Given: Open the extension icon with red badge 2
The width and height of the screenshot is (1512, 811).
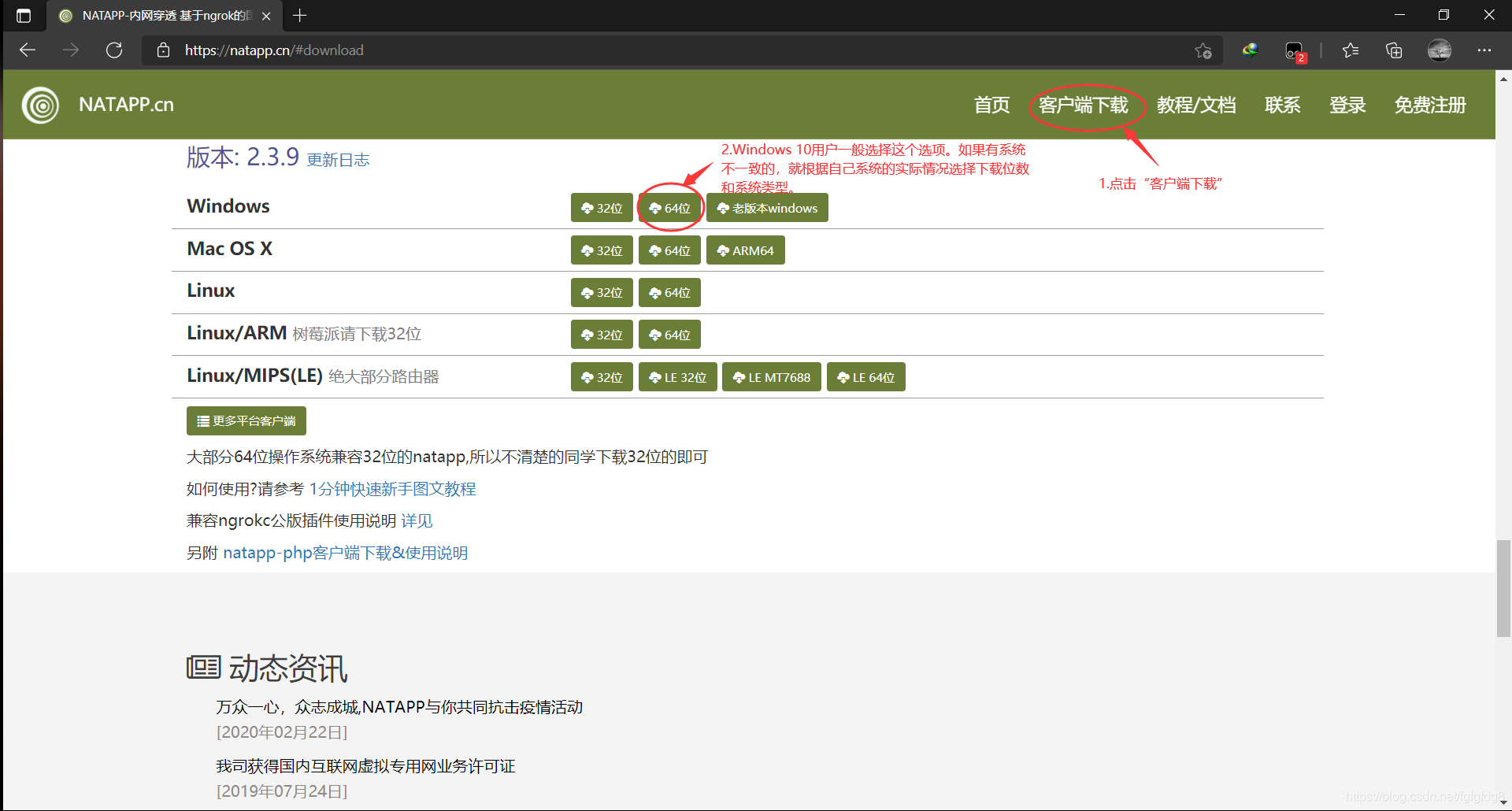Looking at the screenshot, I should point(1295,52).
